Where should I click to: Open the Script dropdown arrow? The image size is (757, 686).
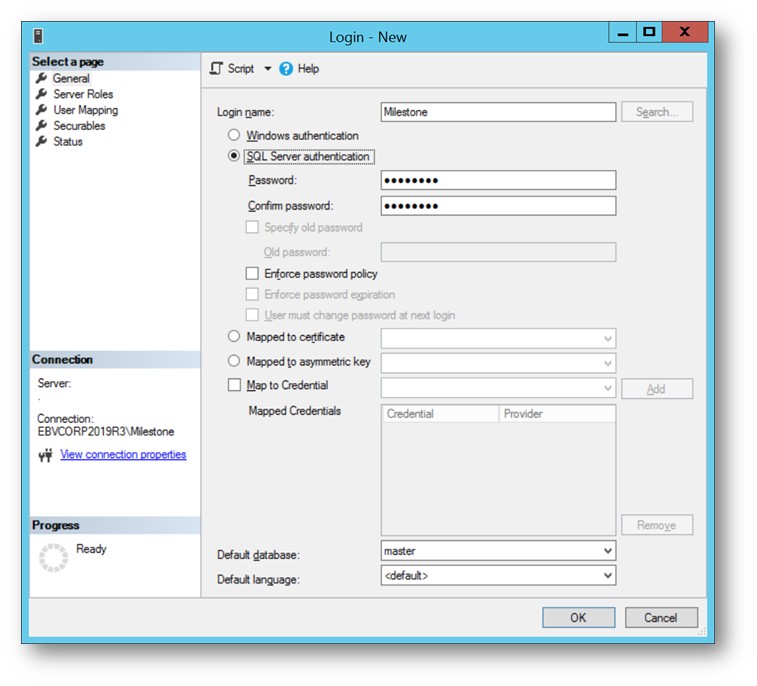click(x=267, y=69)
